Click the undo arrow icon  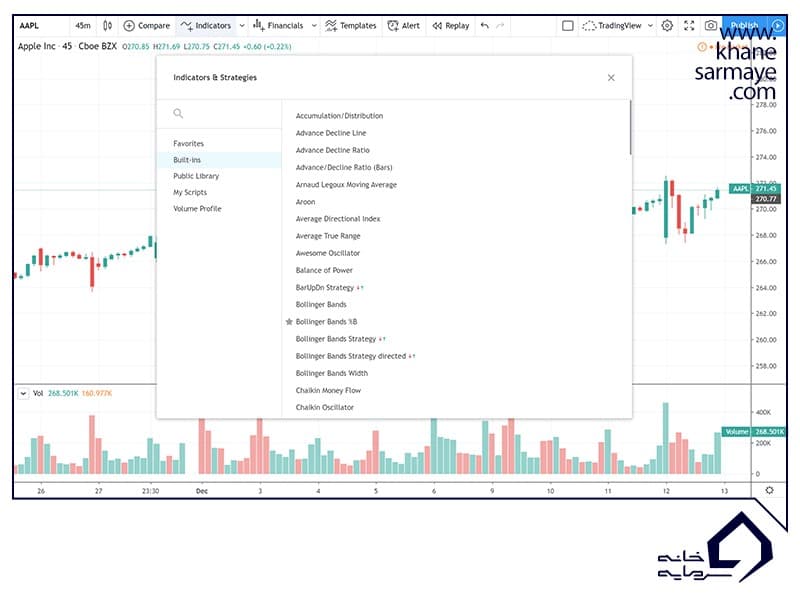click(x=485, y=26)
